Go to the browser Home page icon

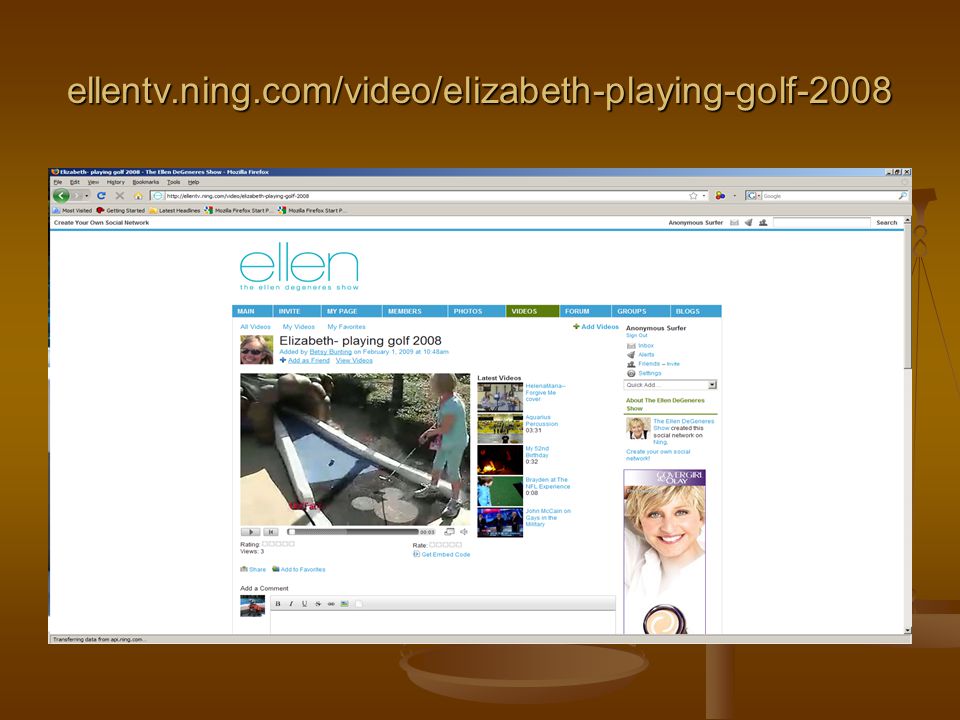click(x=138, y=196)
